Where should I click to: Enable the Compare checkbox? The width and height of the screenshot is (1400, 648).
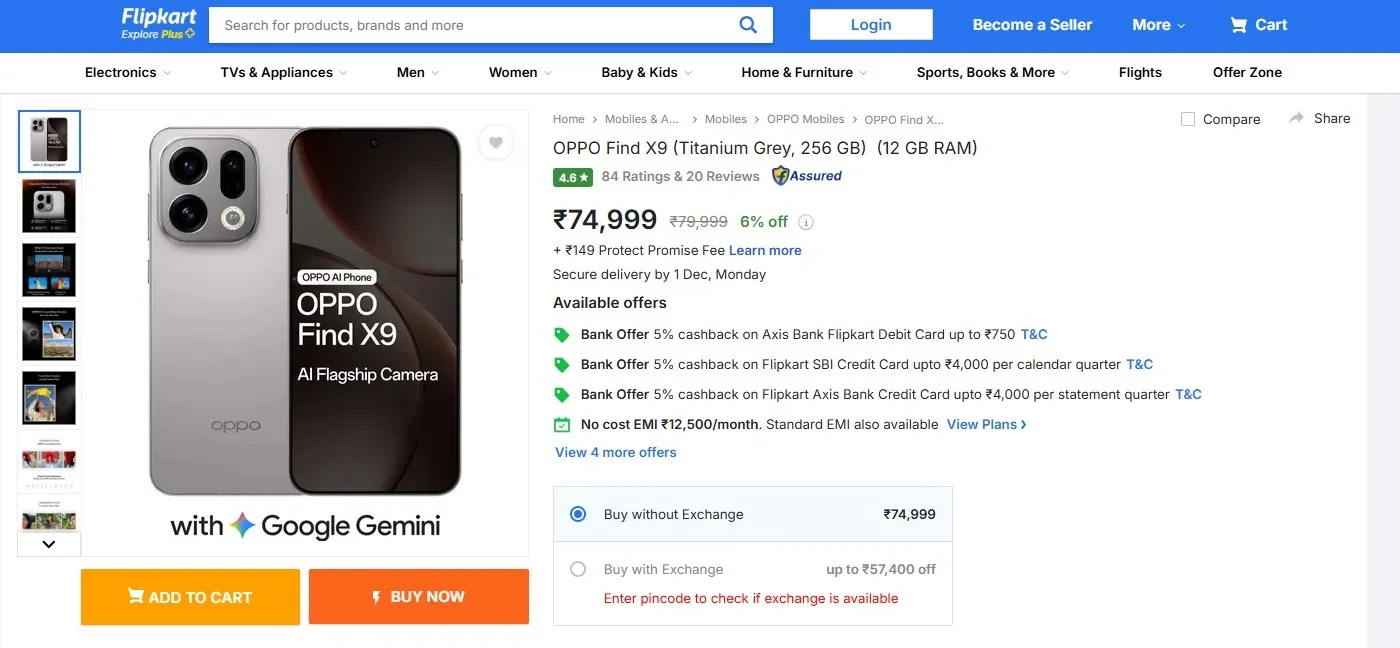[x=1187, y=118]
